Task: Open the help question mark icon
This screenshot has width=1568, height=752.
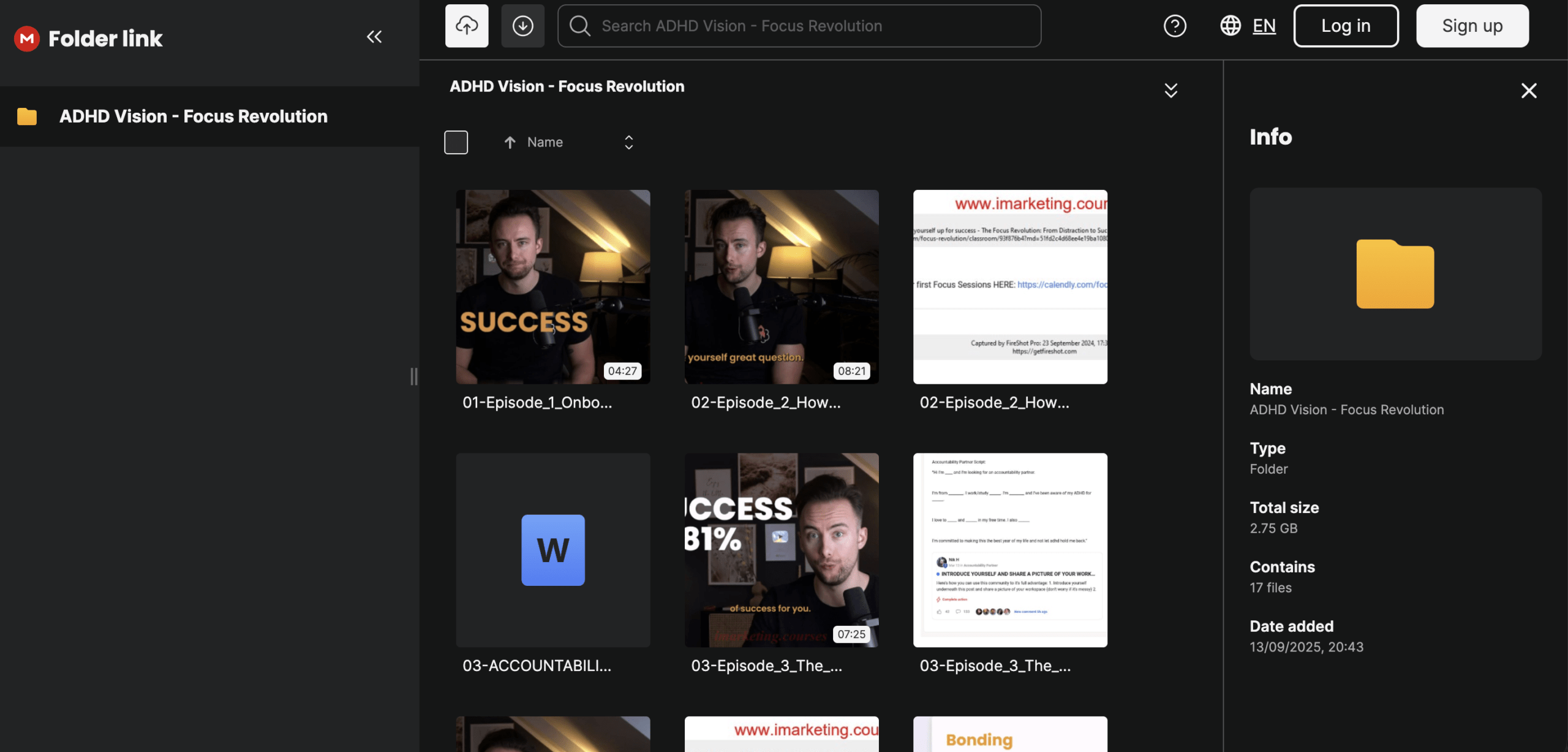Action: (1174, 26)
